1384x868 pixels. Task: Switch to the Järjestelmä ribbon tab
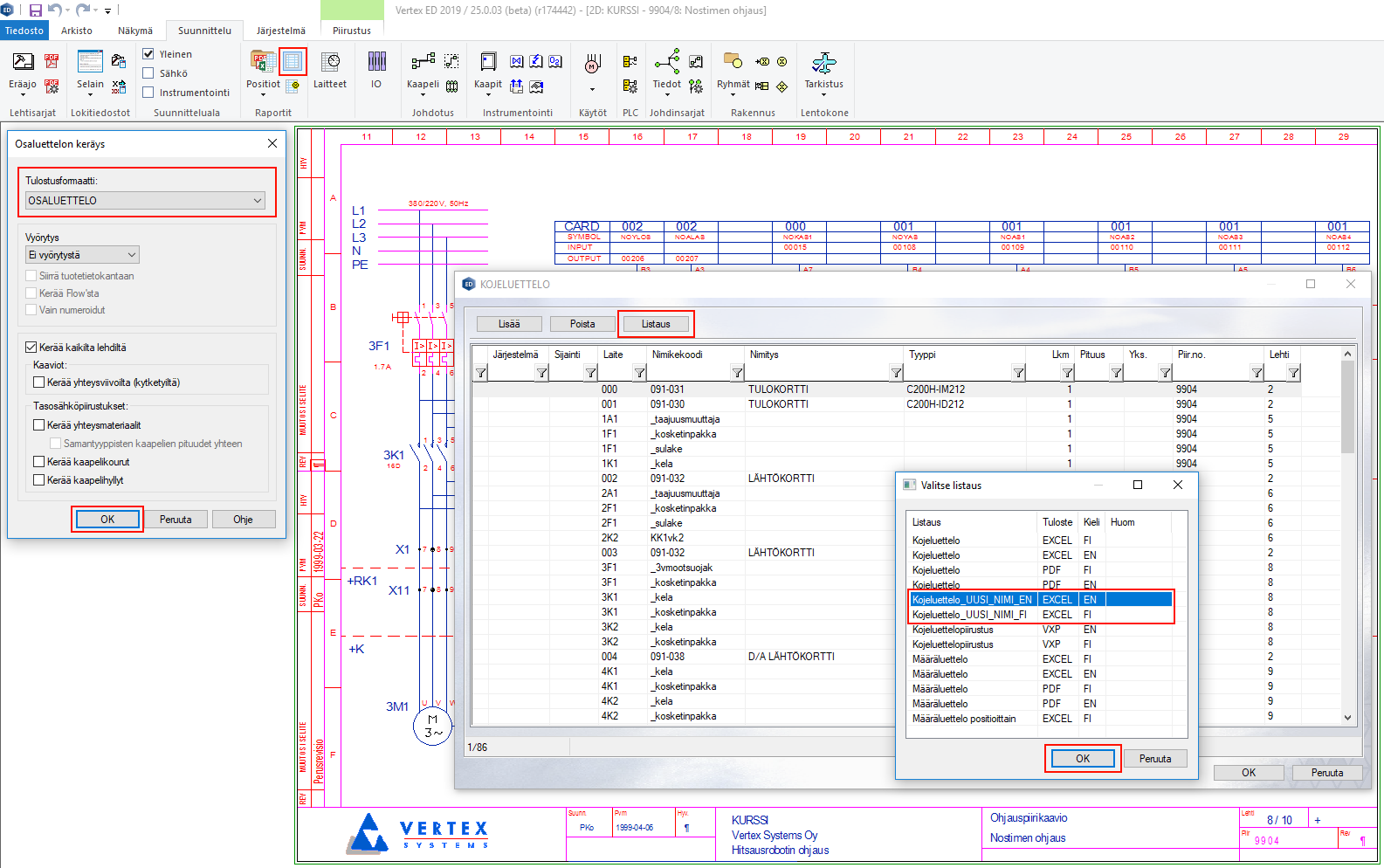pos(280,31)
